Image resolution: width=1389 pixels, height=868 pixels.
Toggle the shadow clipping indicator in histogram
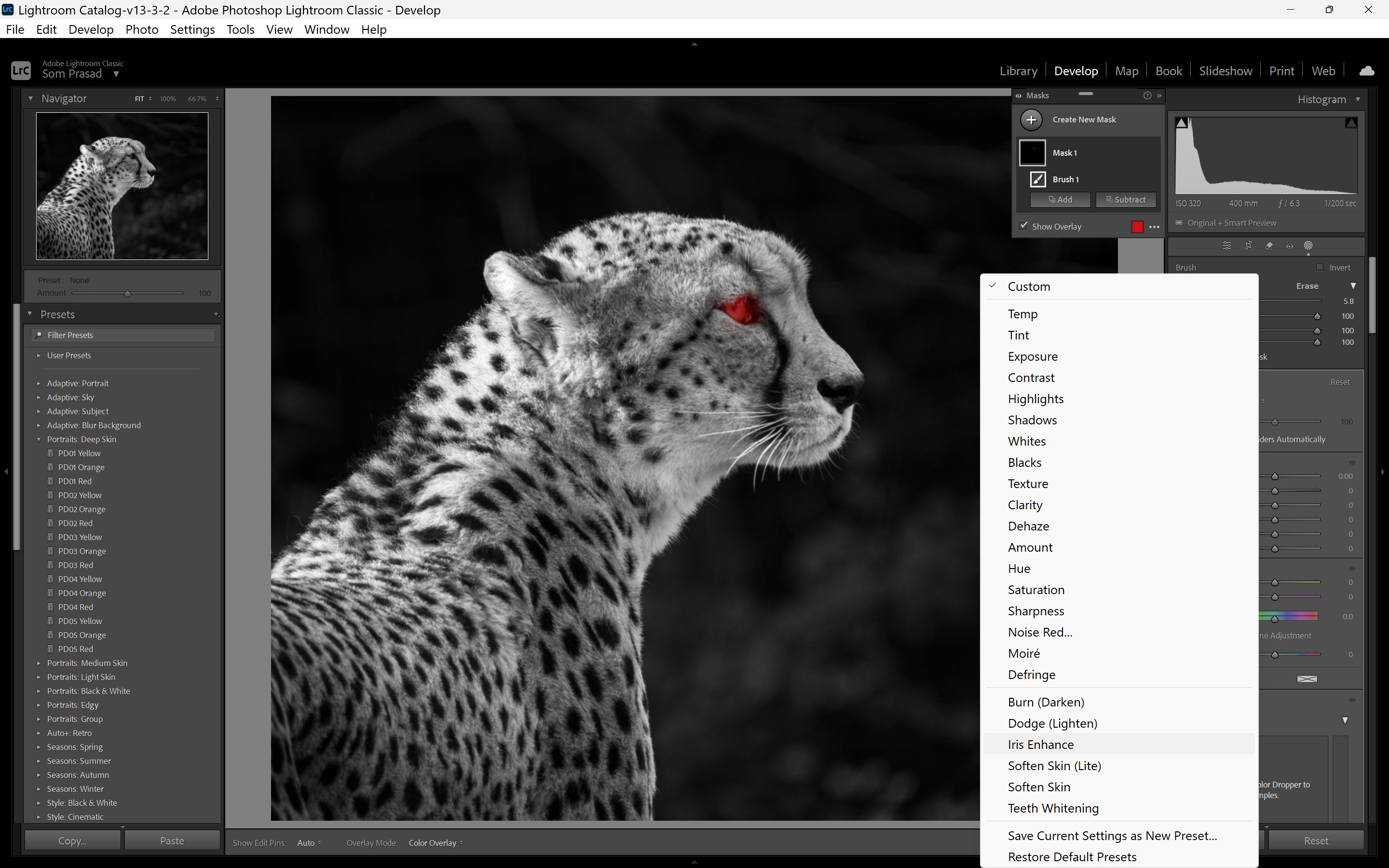pyautogui.click(x=1181, y=123)
